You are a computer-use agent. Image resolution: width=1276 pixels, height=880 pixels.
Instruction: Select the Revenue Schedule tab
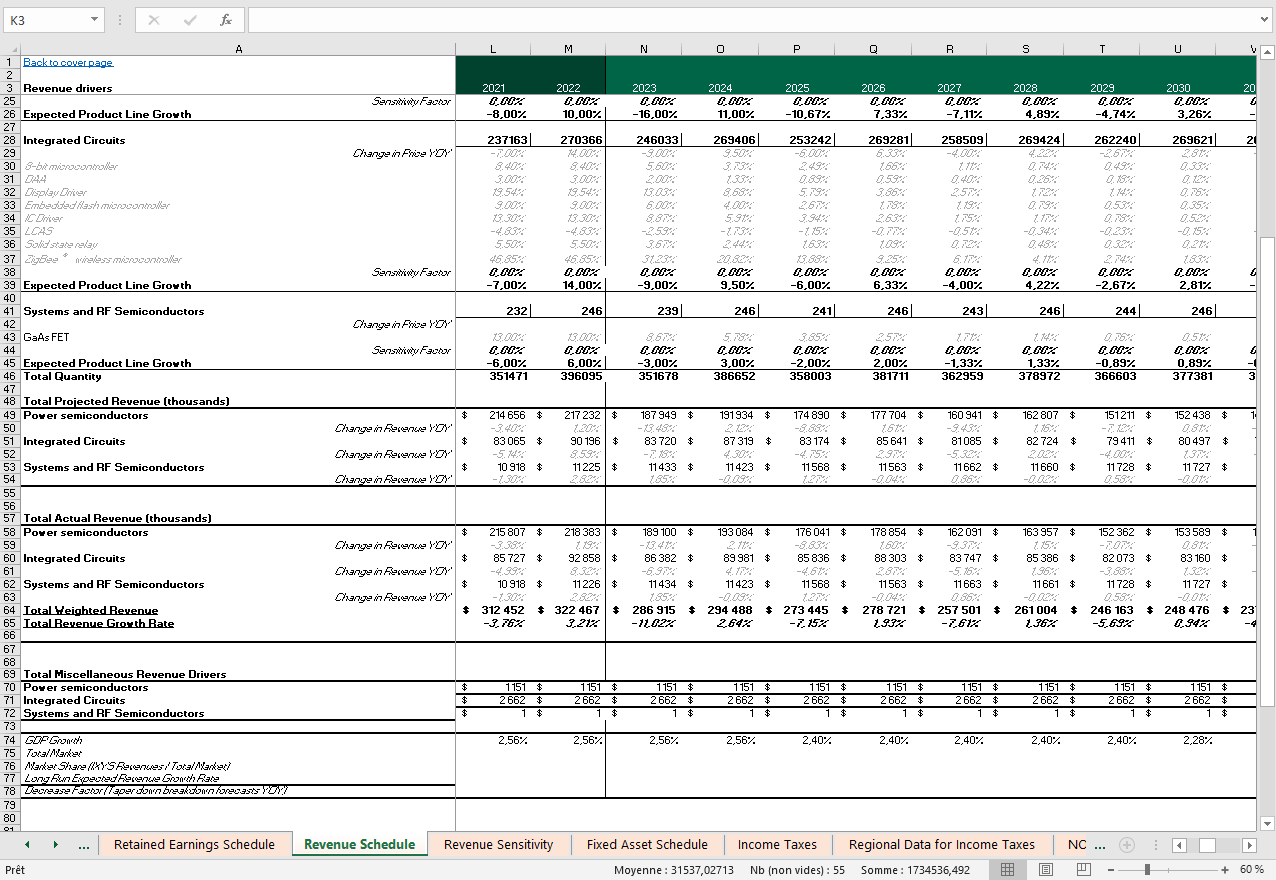[359, 845]
